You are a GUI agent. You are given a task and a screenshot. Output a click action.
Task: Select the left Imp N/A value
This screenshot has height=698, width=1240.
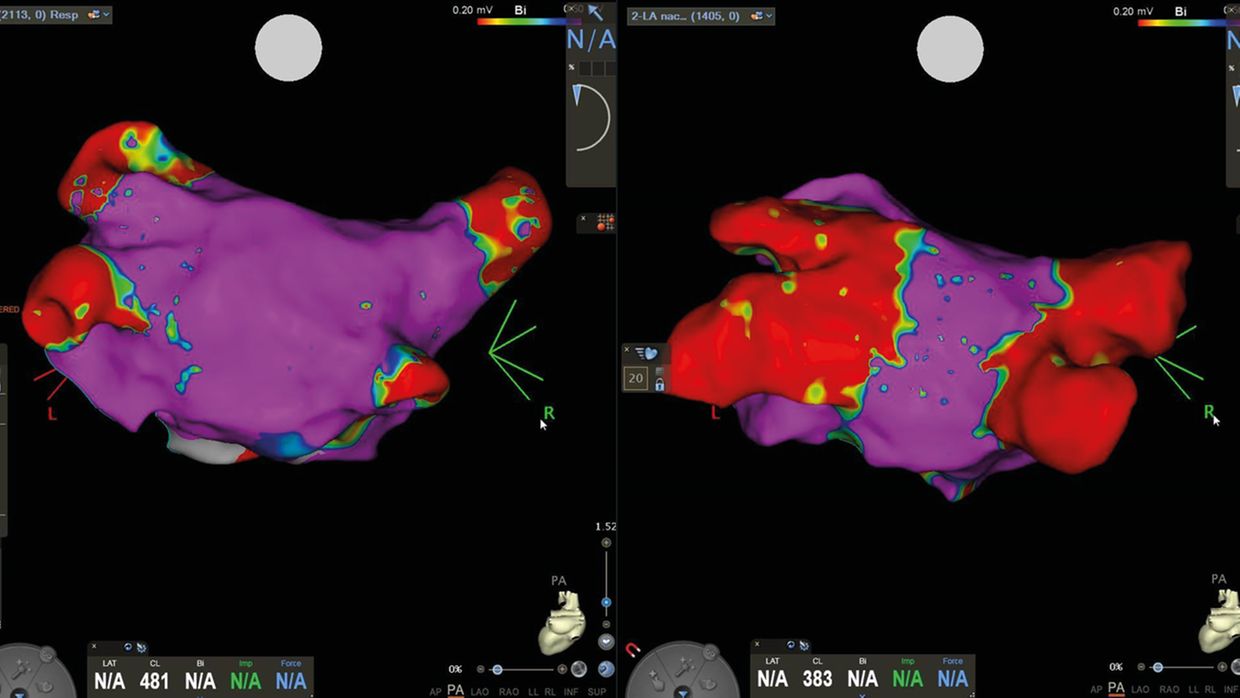[245, 681]
